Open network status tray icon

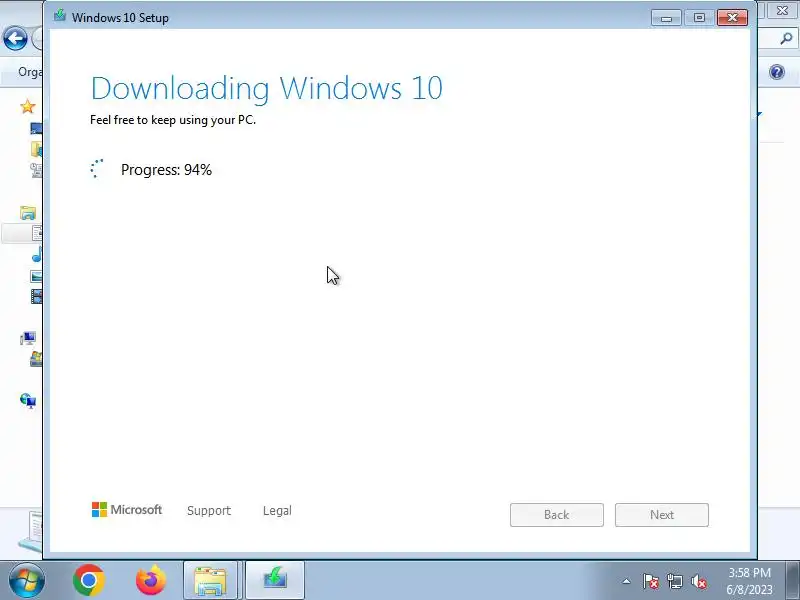pyautogui.click(x=674, y=581)
